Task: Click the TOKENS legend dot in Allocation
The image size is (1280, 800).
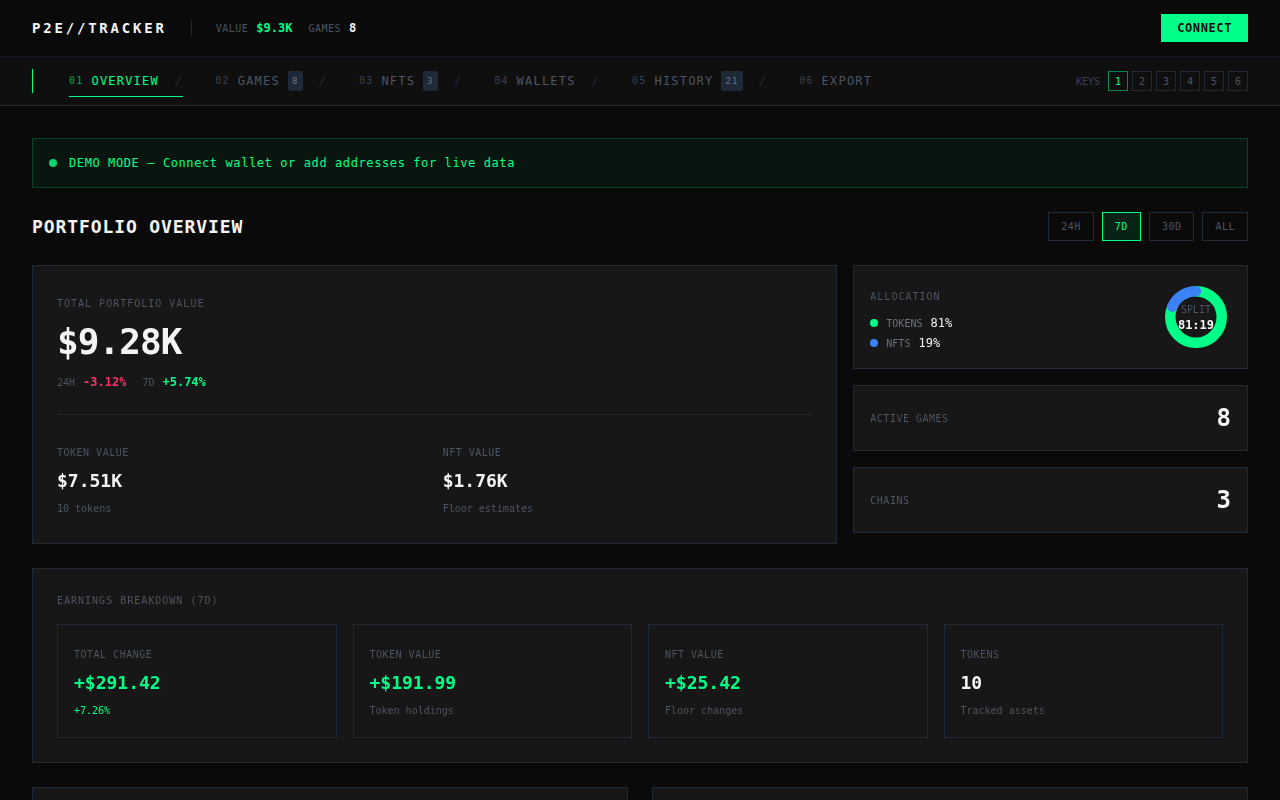Action: [873, 323]
